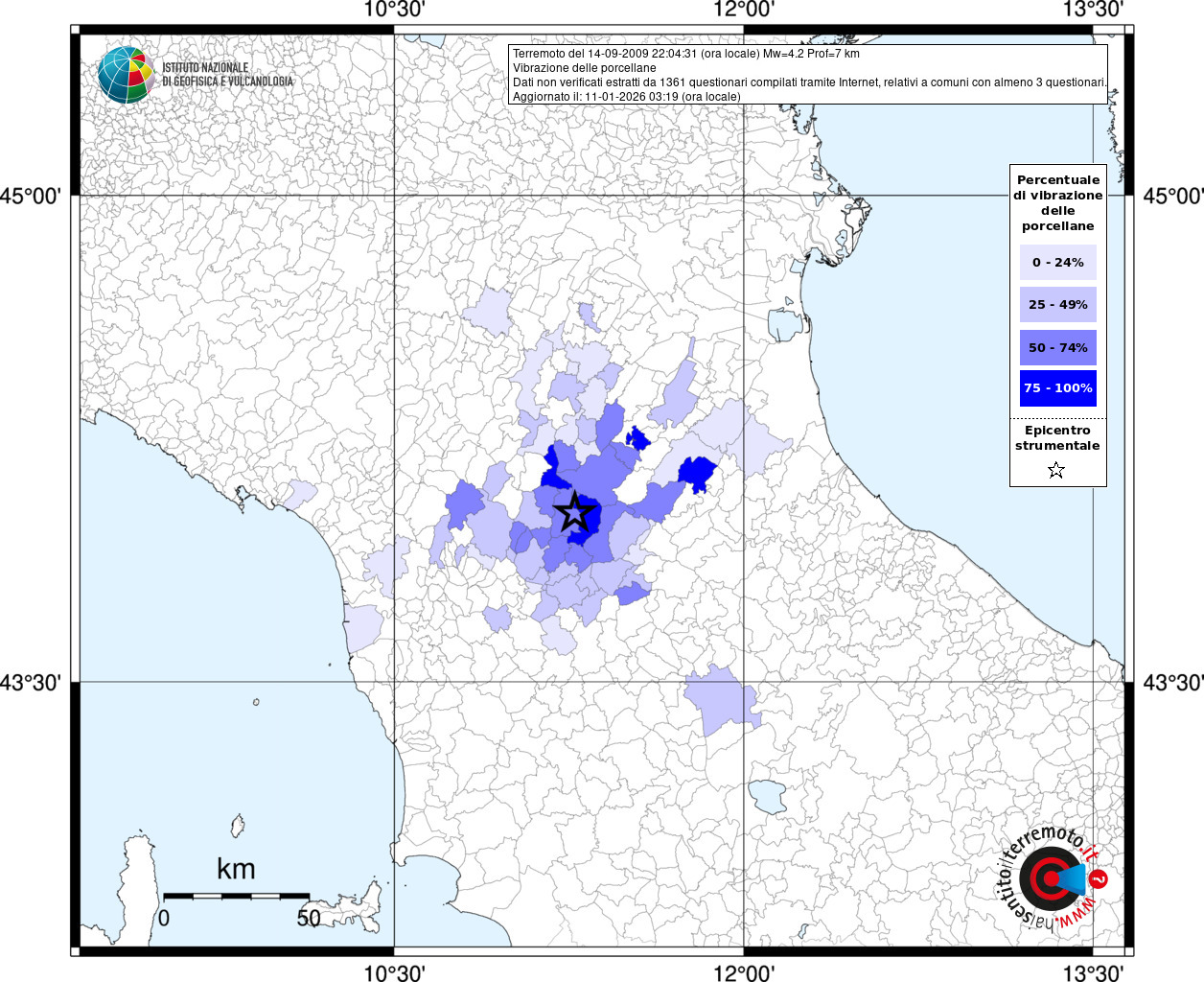
Task: Click the left 45°00' latitude label
Action: 31,197
